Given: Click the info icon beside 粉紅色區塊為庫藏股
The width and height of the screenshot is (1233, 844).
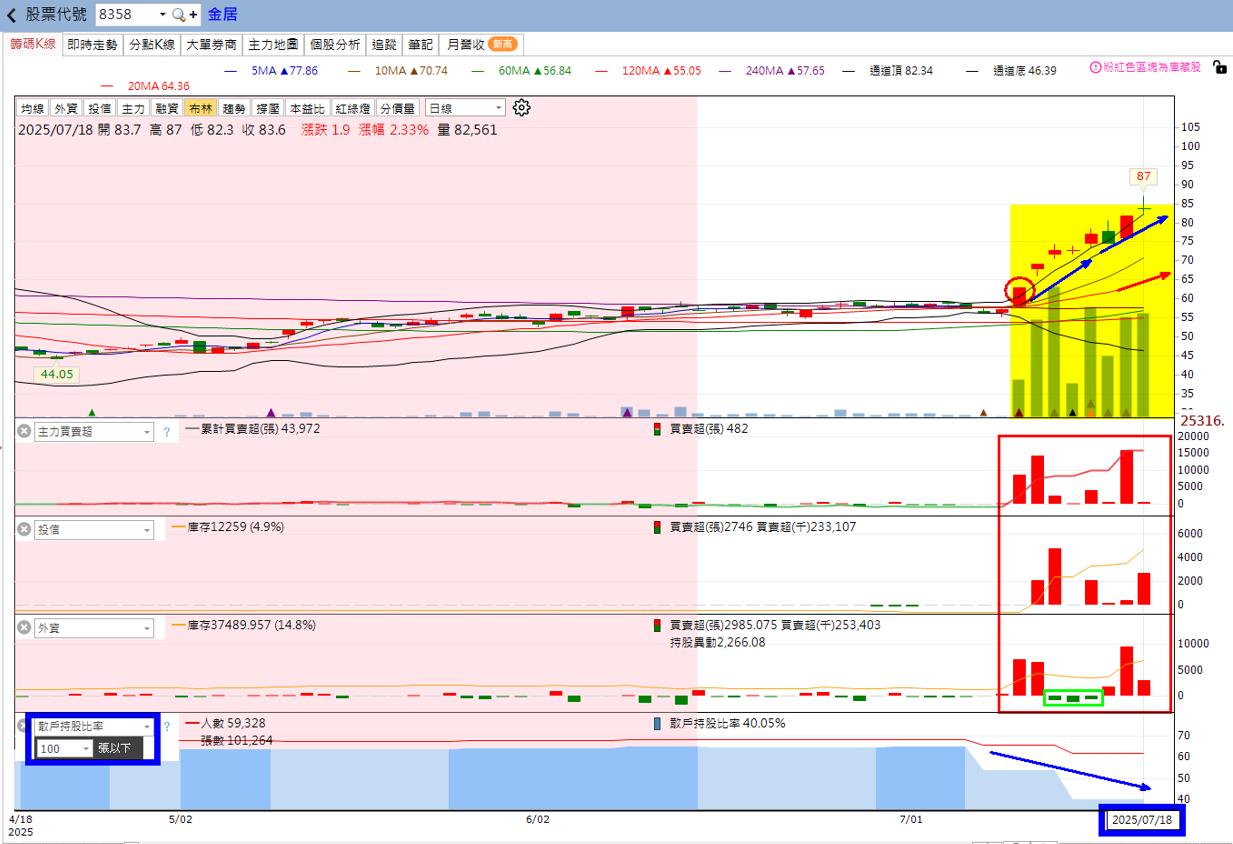Looking at the screenshot, I should 1095,68.
